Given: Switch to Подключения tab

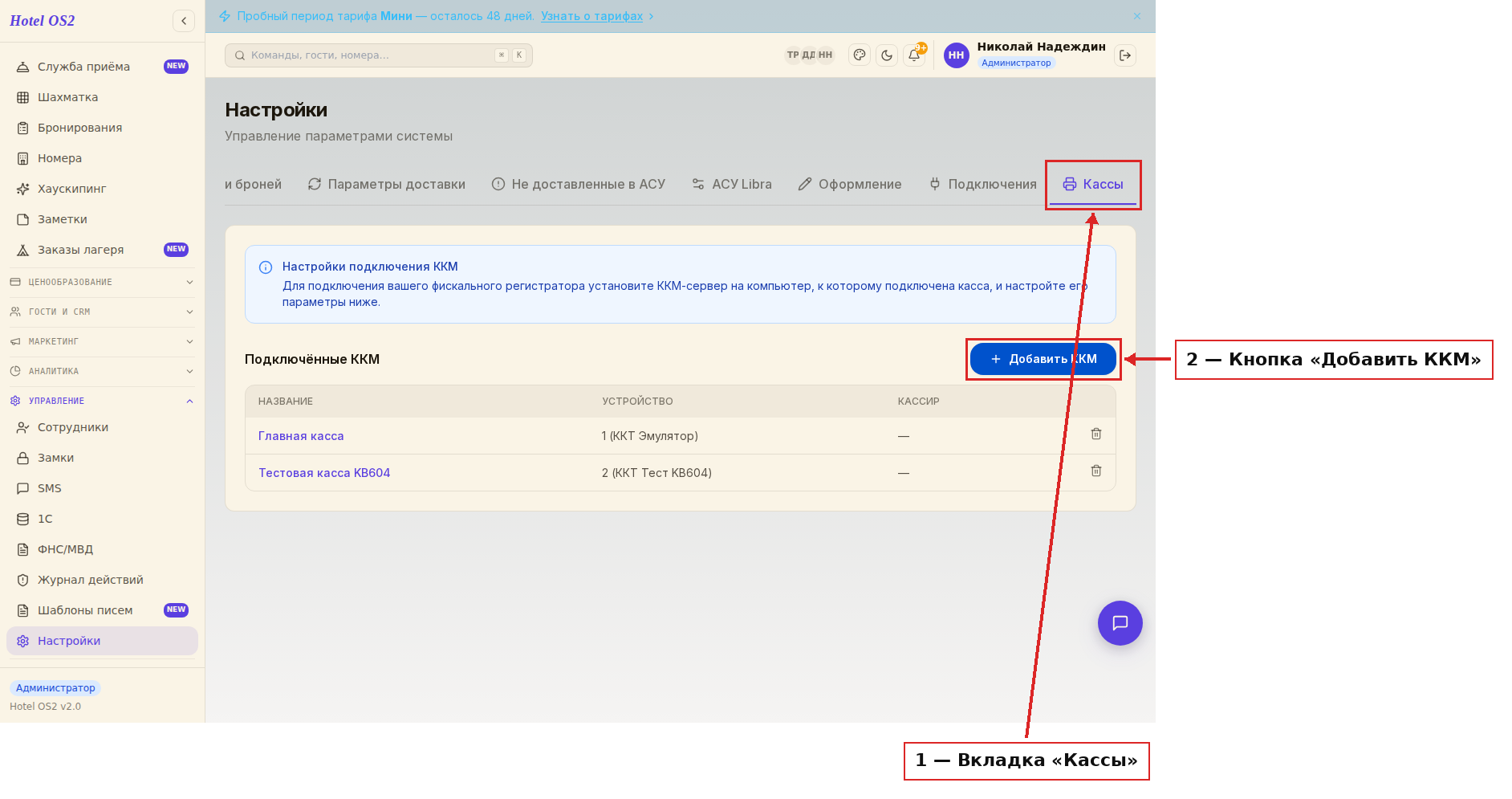Looking at the screenshot, I should tap(983, 184).
